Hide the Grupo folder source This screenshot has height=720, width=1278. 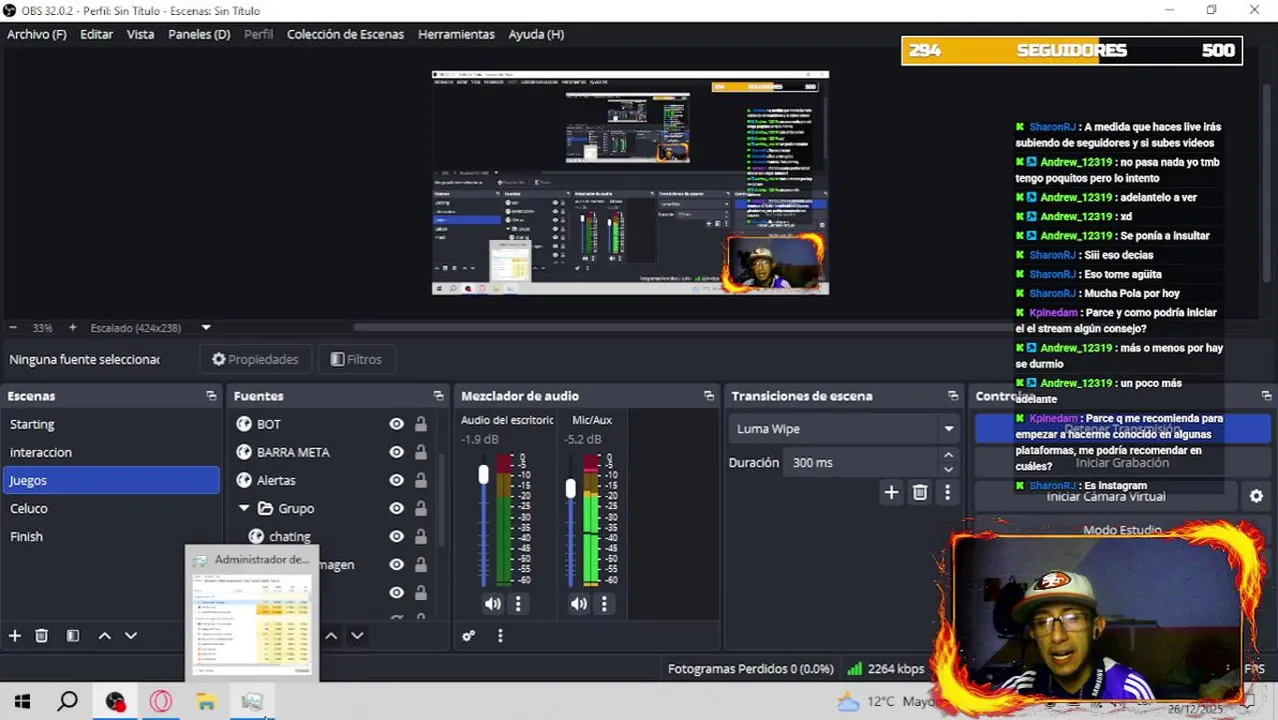click(x=396, y=508)
